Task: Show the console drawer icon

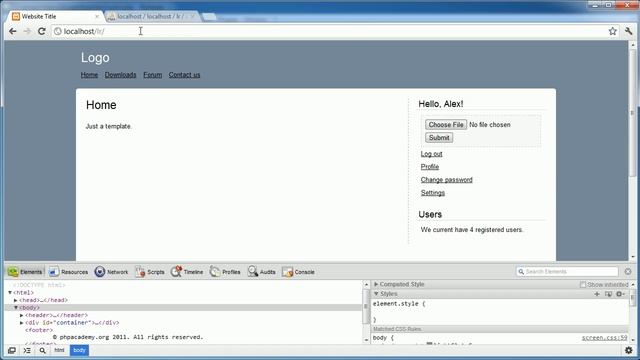Action: pyautogui.click(x=27, y=351)
